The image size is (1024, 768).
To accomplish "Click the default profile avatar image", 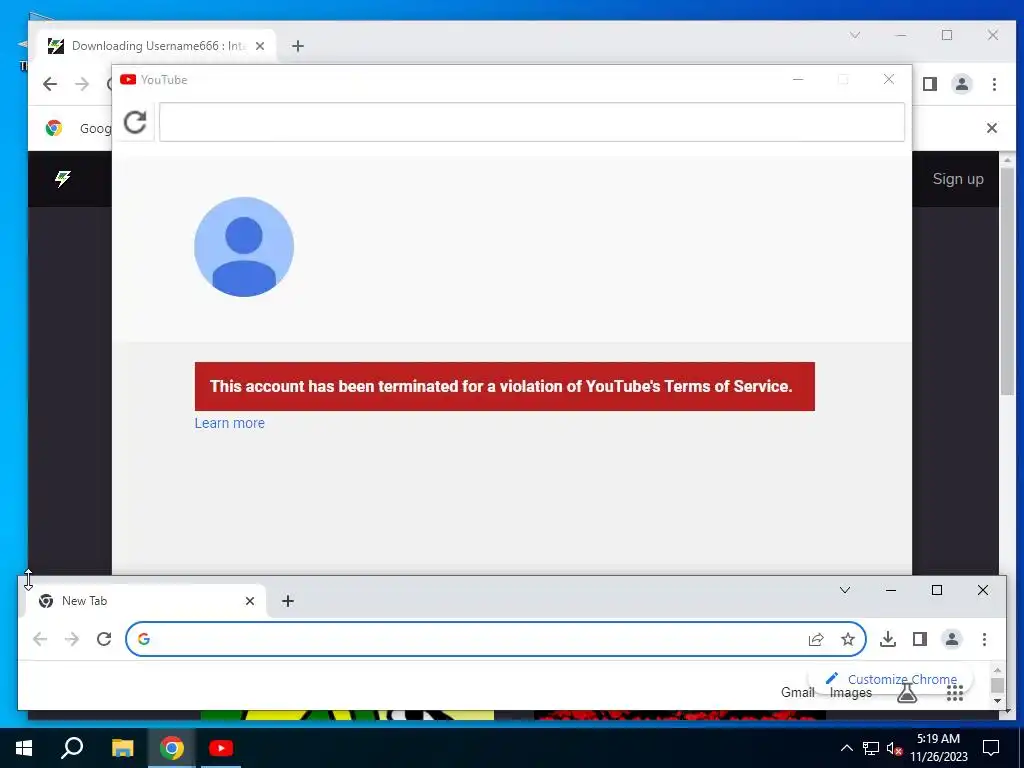I will [x=244, y=247].
